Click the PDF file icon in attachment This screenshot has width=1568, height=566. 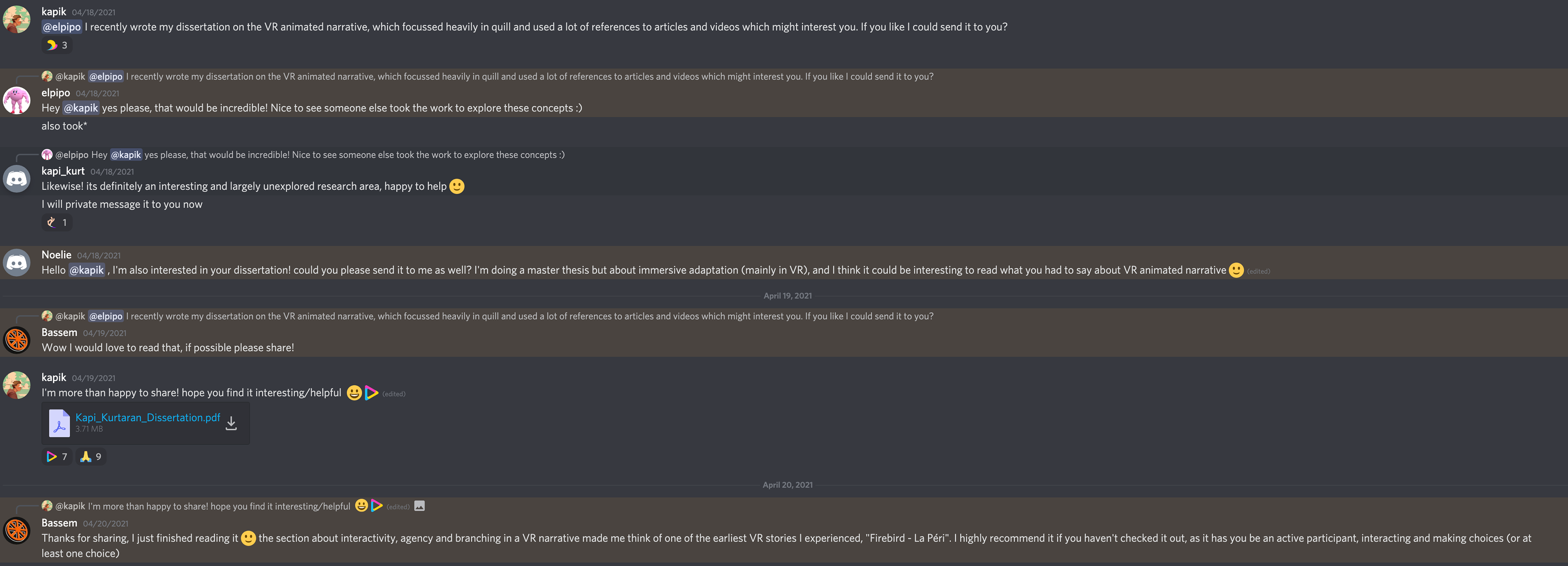[59, 423]
